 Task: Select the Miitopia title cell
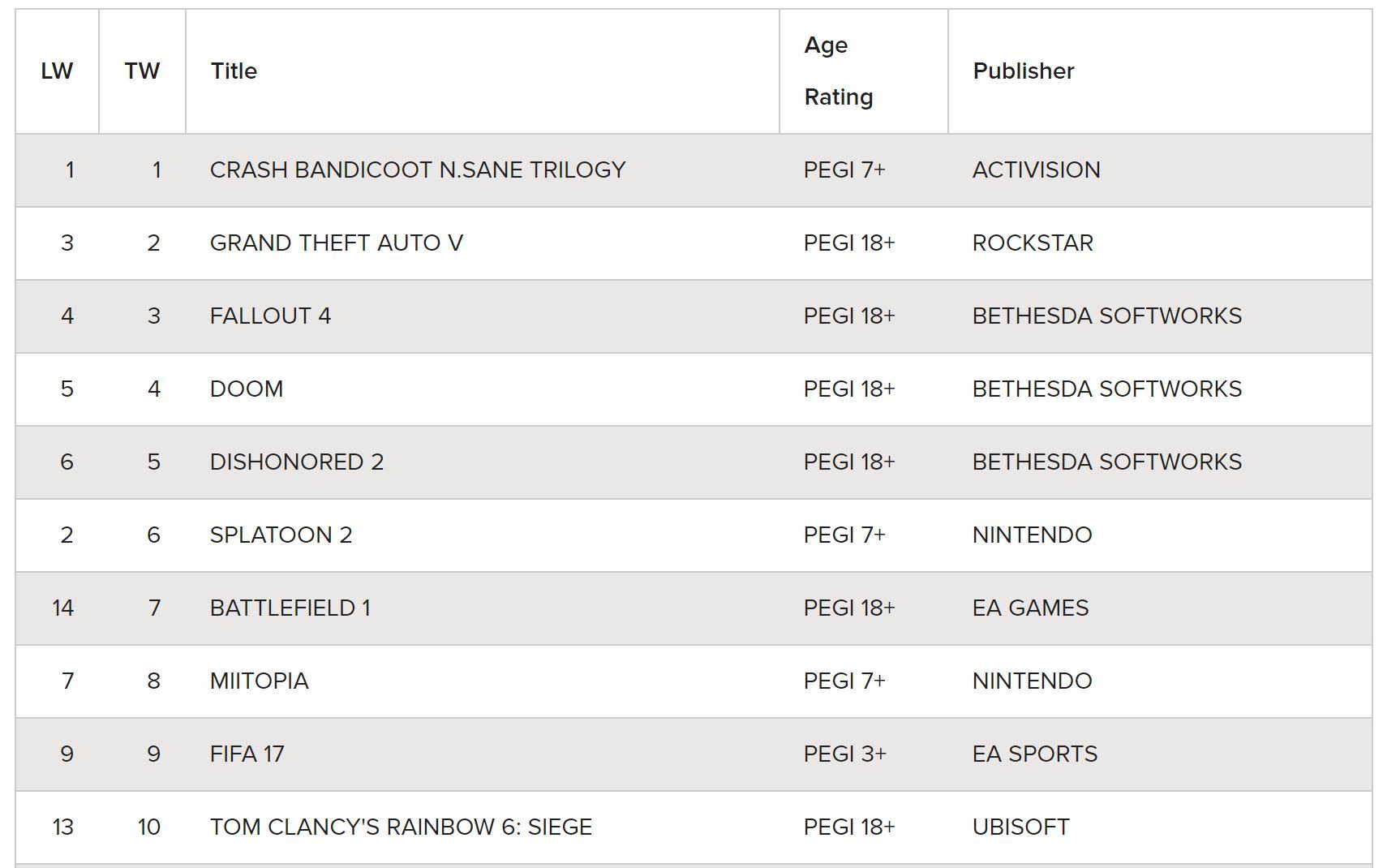483,681
